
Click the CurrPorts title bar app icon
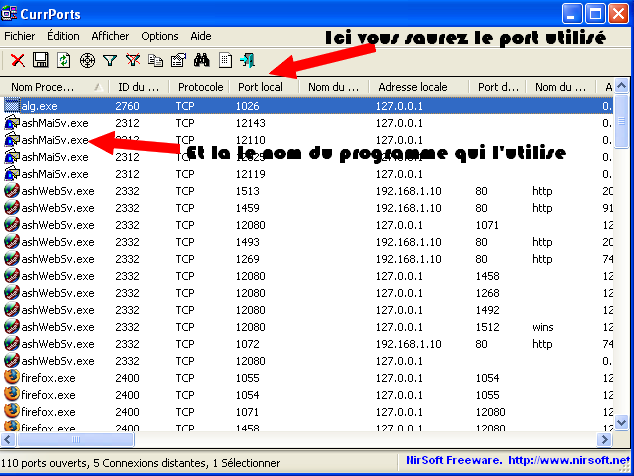9,13
